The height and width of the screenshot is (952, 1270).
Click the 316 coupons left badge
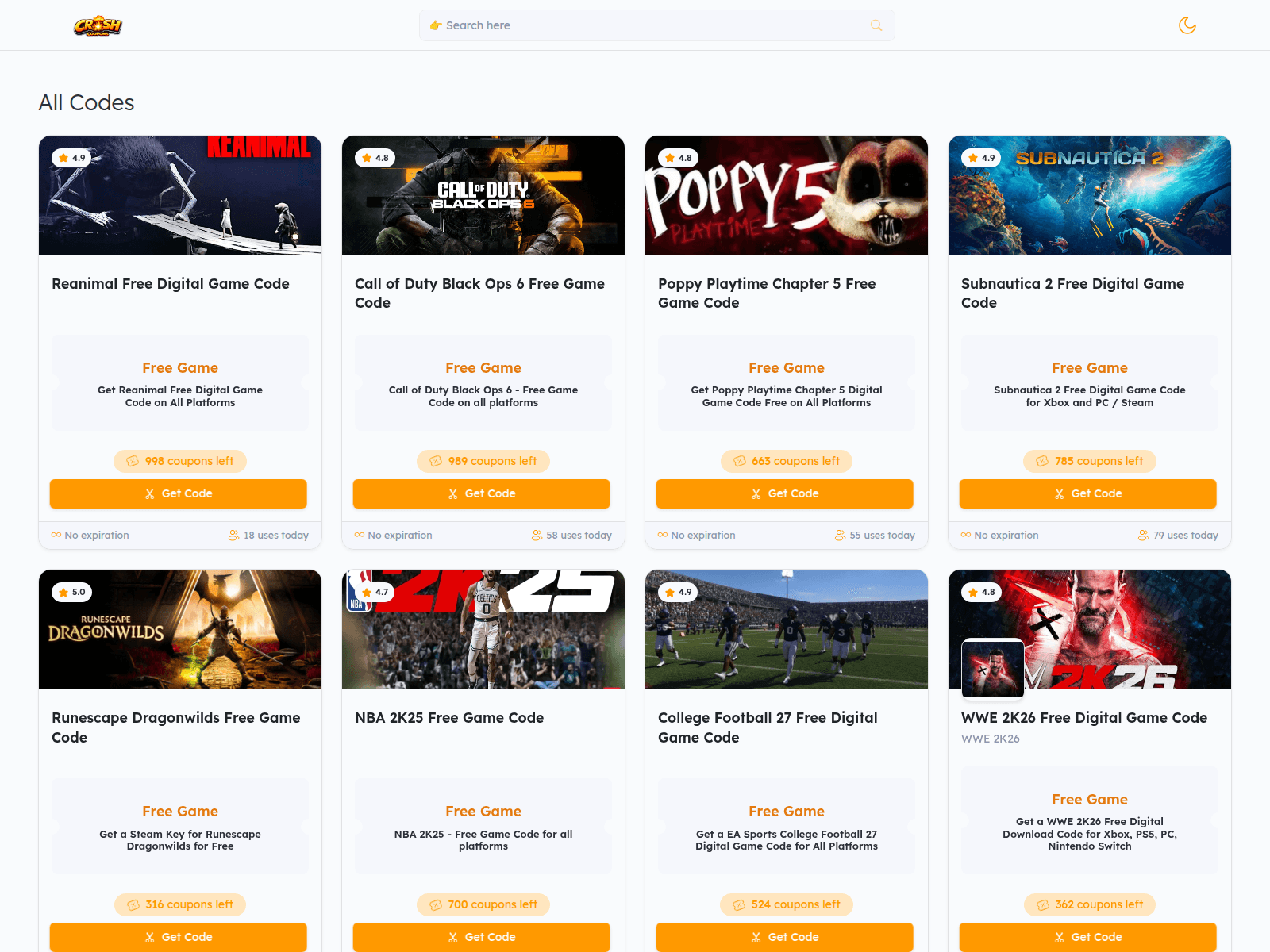click(180, 904)
